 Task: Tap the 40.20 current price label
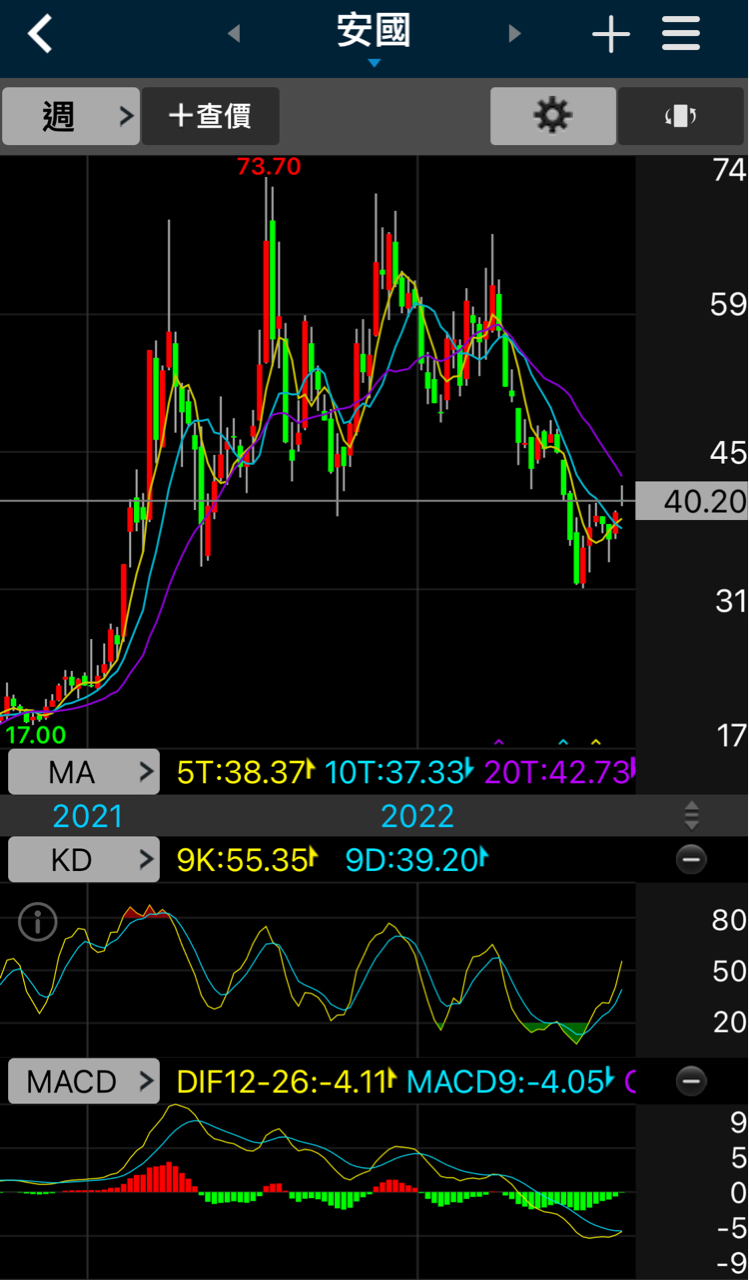click(x=692, y=500)
